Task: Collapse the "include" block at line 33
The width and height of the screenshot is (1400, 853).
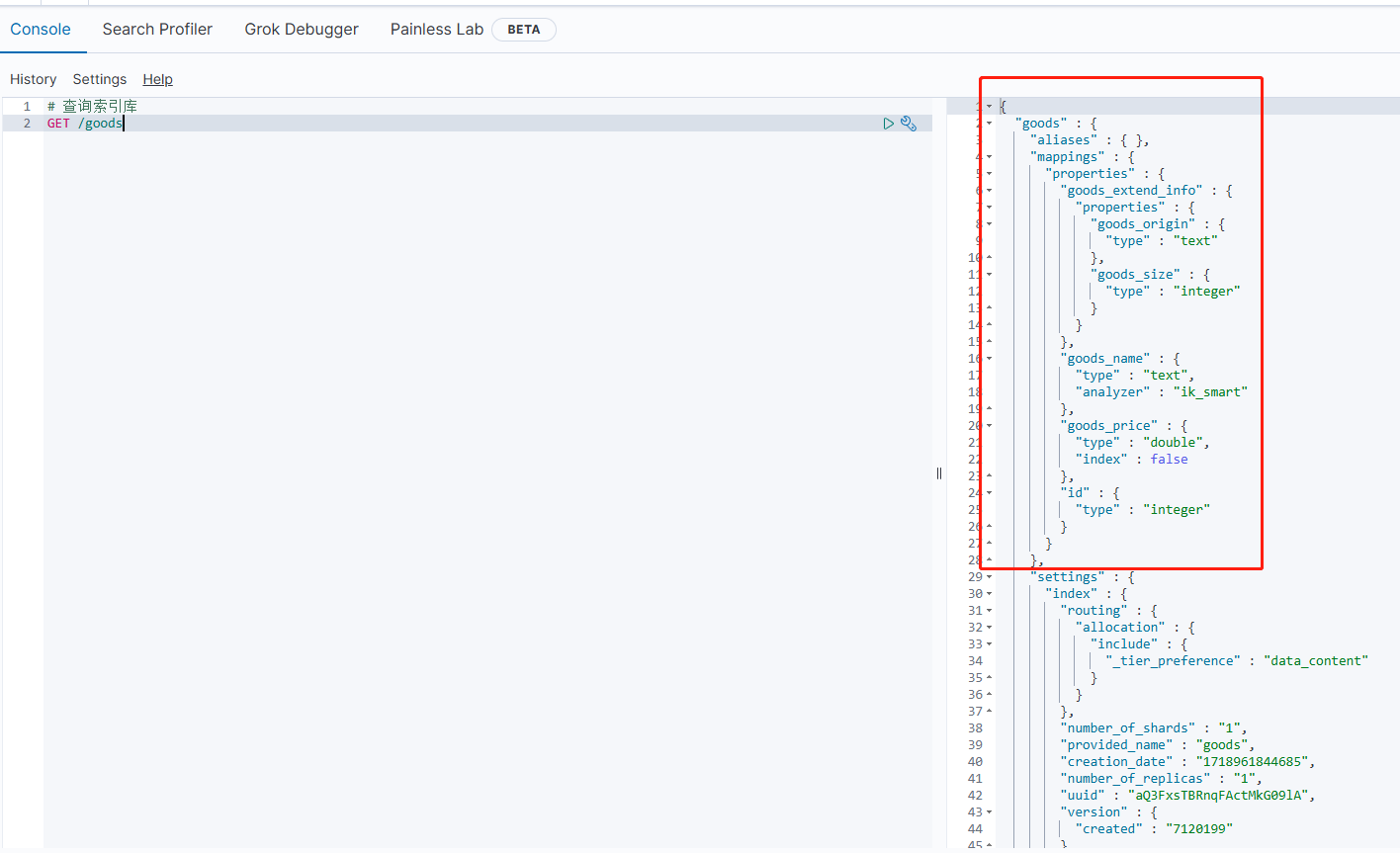Action: tap(989, 644)
